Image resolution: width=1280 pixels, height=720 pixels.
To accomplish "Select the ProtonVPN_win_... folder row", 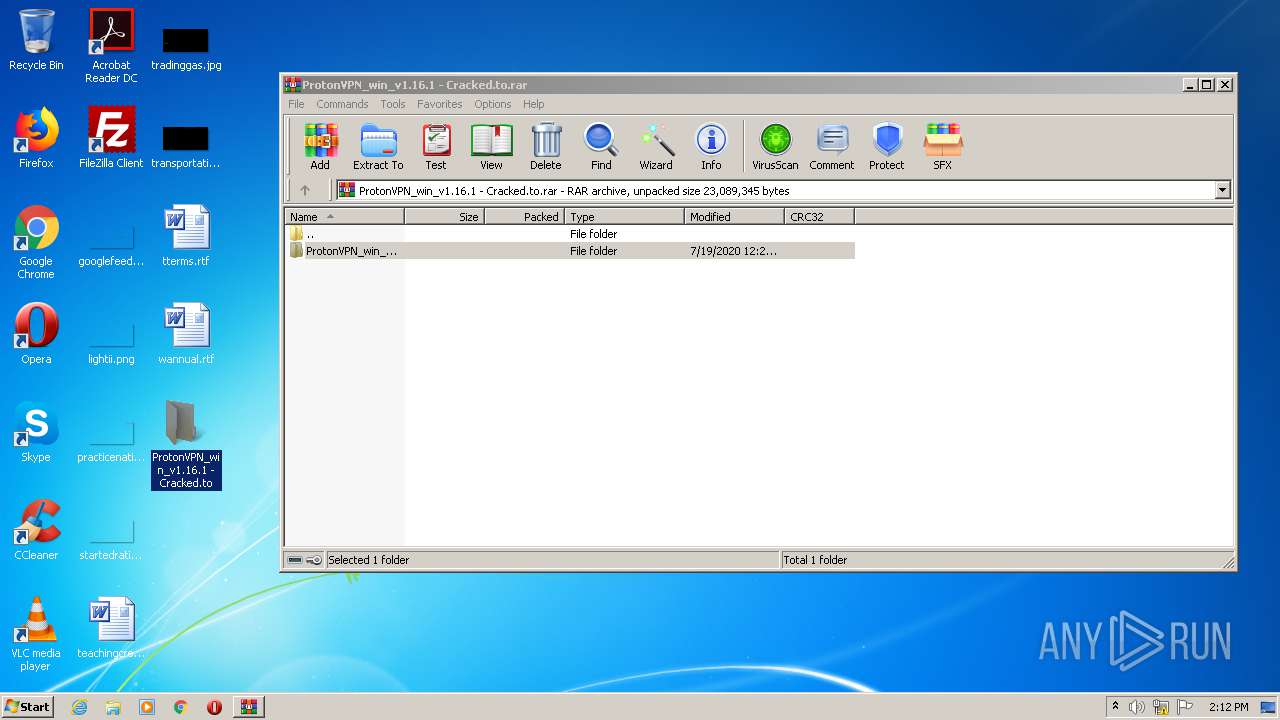I will pos(570,251).
